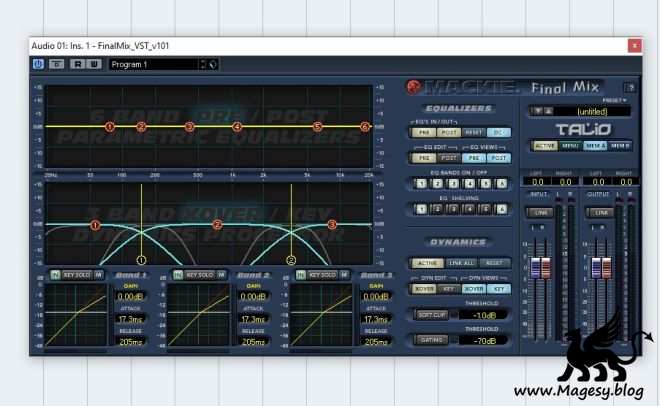
Task: Toggle the Band 1 IN button
Action: pos(55,275)
